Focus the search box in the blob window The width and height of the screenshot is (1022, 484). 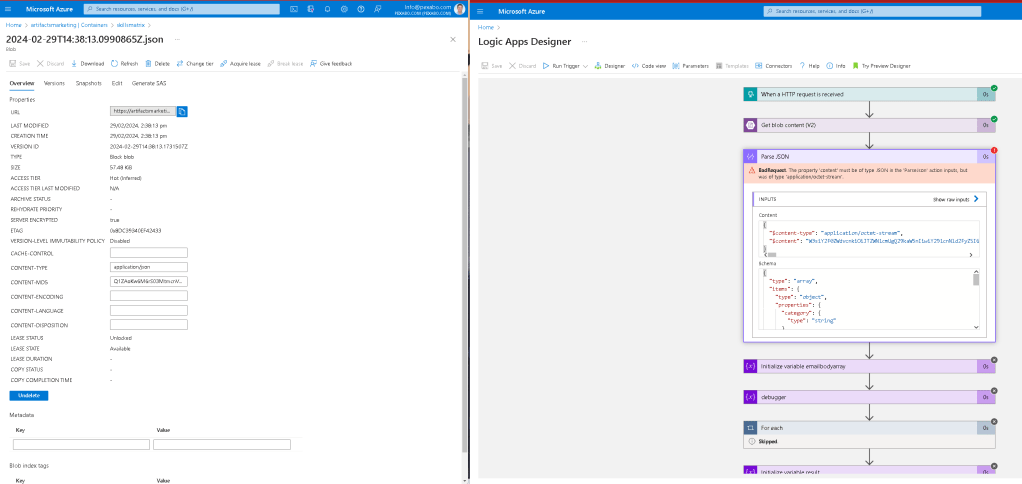[182, 9]
